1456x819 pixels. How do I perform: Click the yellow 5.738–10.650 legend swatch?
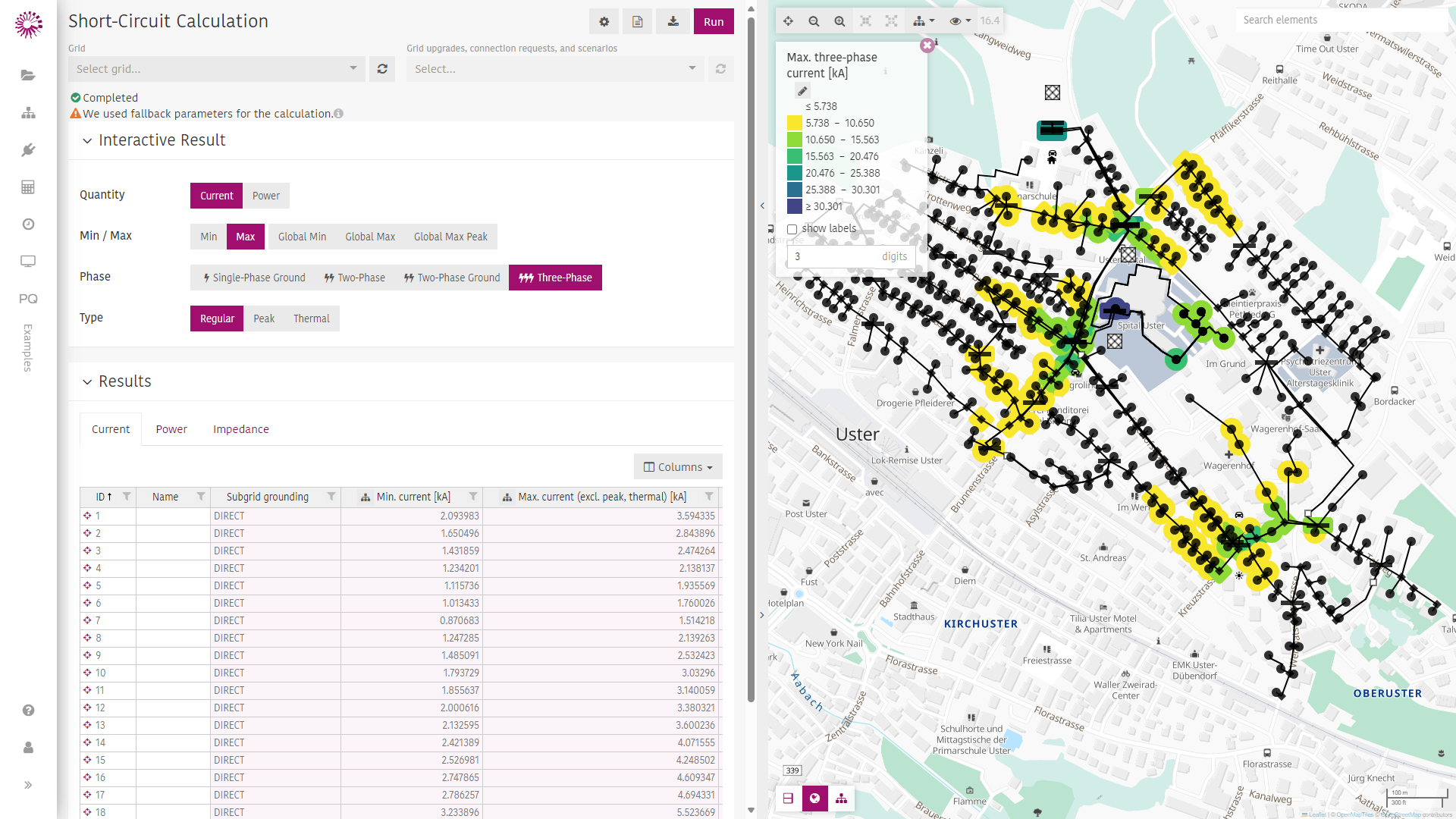(795, 123)
